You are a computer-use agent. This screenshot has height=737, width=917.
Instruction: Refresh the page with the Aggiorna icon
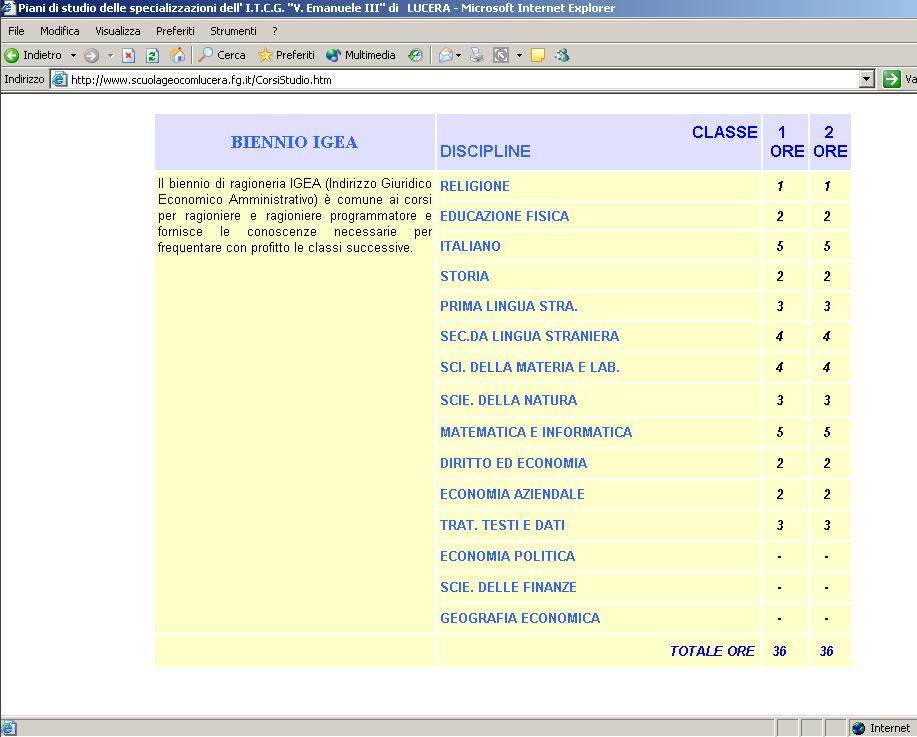click(x=152, y=55)
